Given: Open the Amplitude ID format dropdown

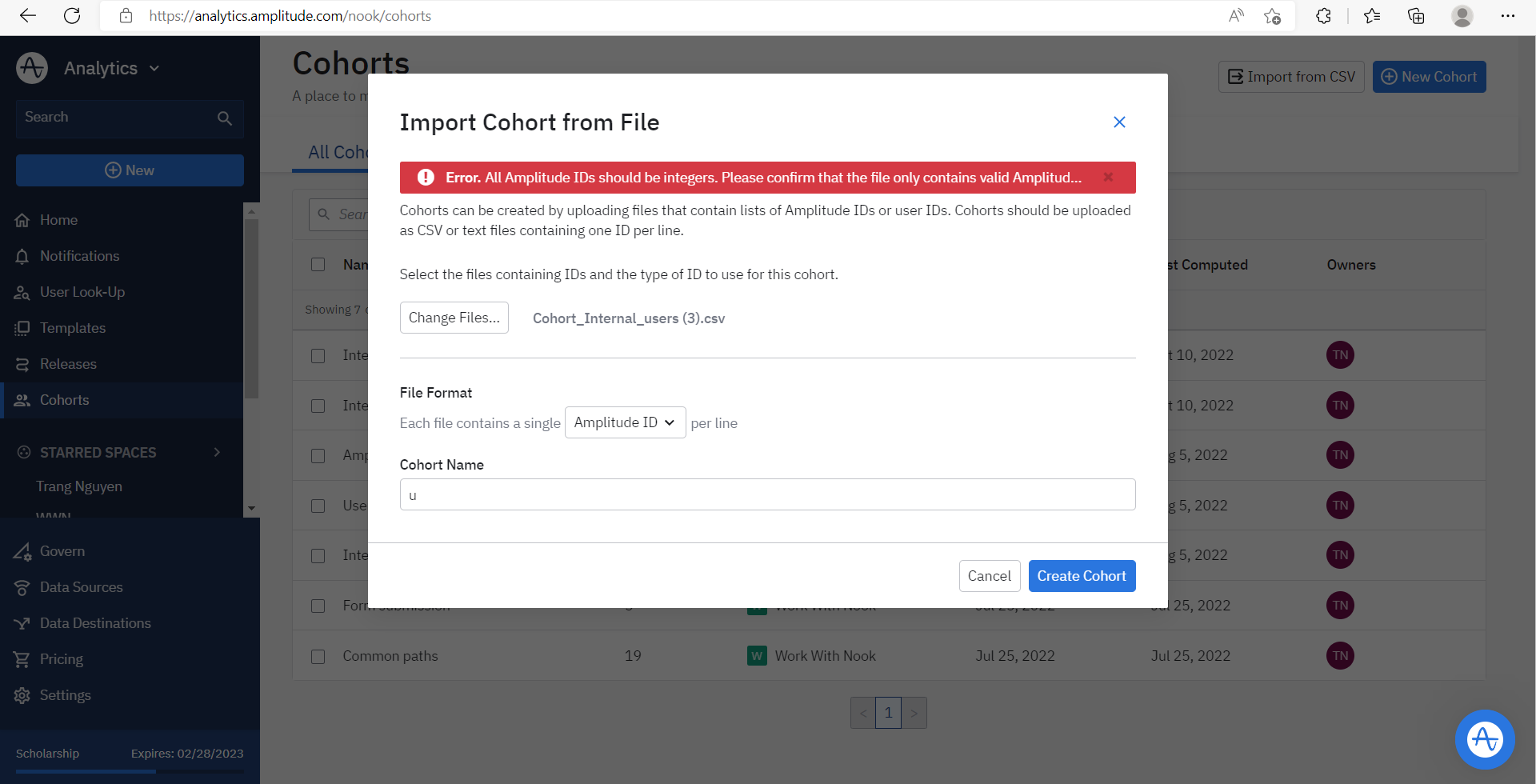Looking at the screenshot, I should (625, 422).
